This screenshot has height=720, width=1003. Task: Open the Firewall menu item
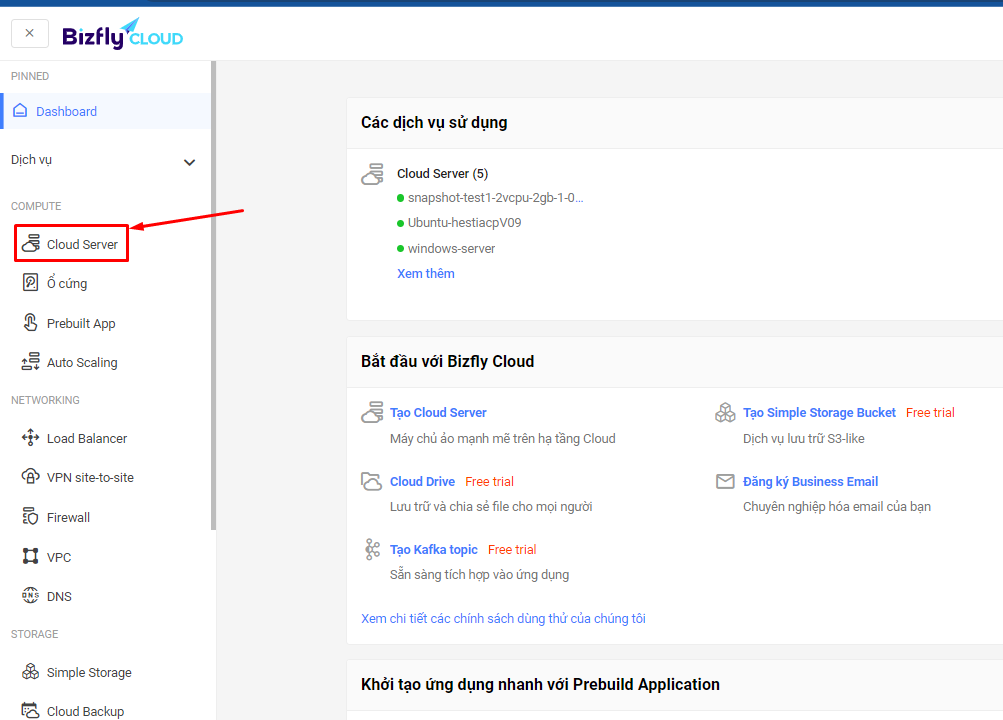(x=68, y=517)
